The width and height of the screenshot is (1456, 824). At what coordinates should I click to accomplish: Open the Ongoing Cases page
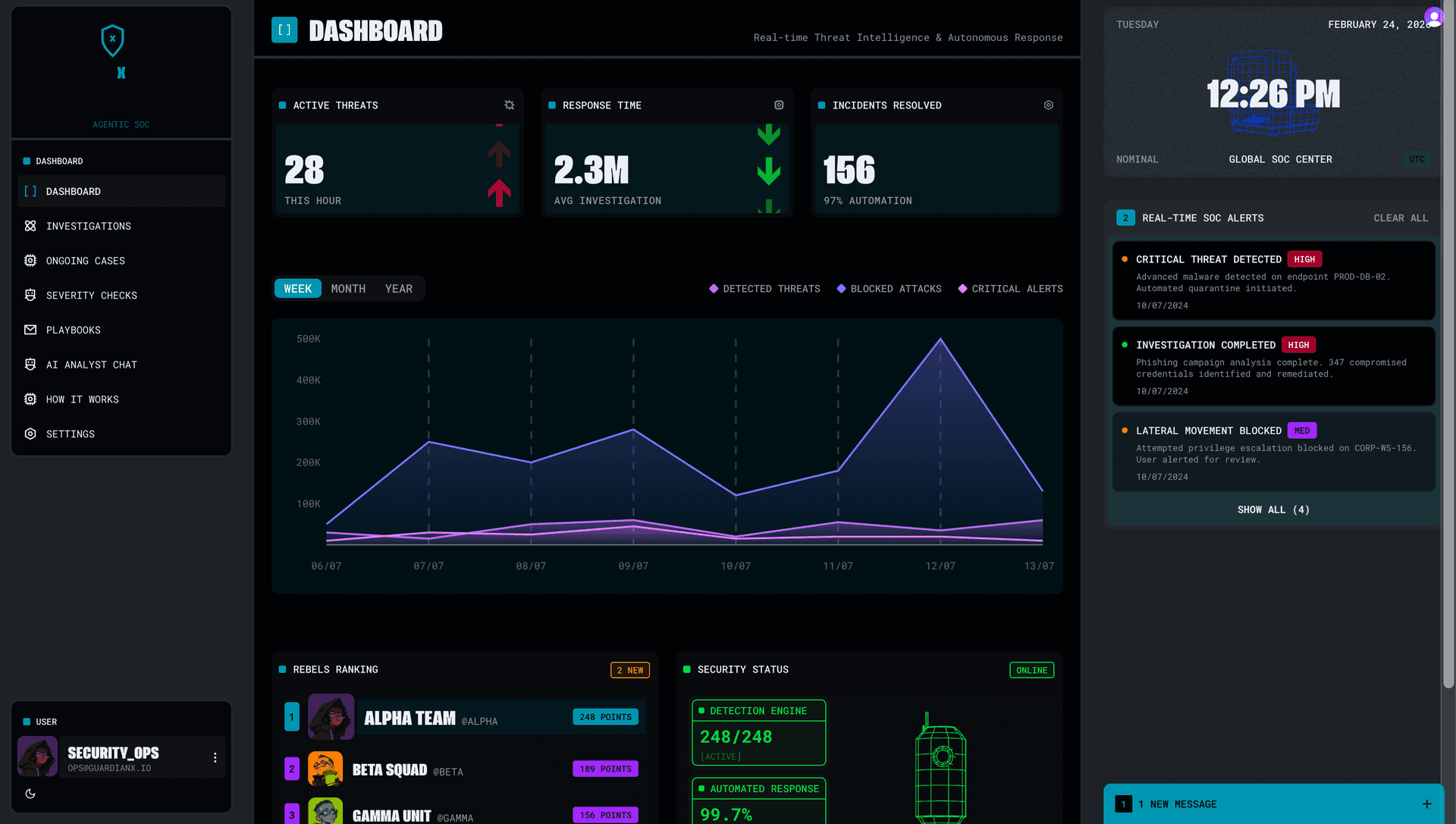coord(85,260)
